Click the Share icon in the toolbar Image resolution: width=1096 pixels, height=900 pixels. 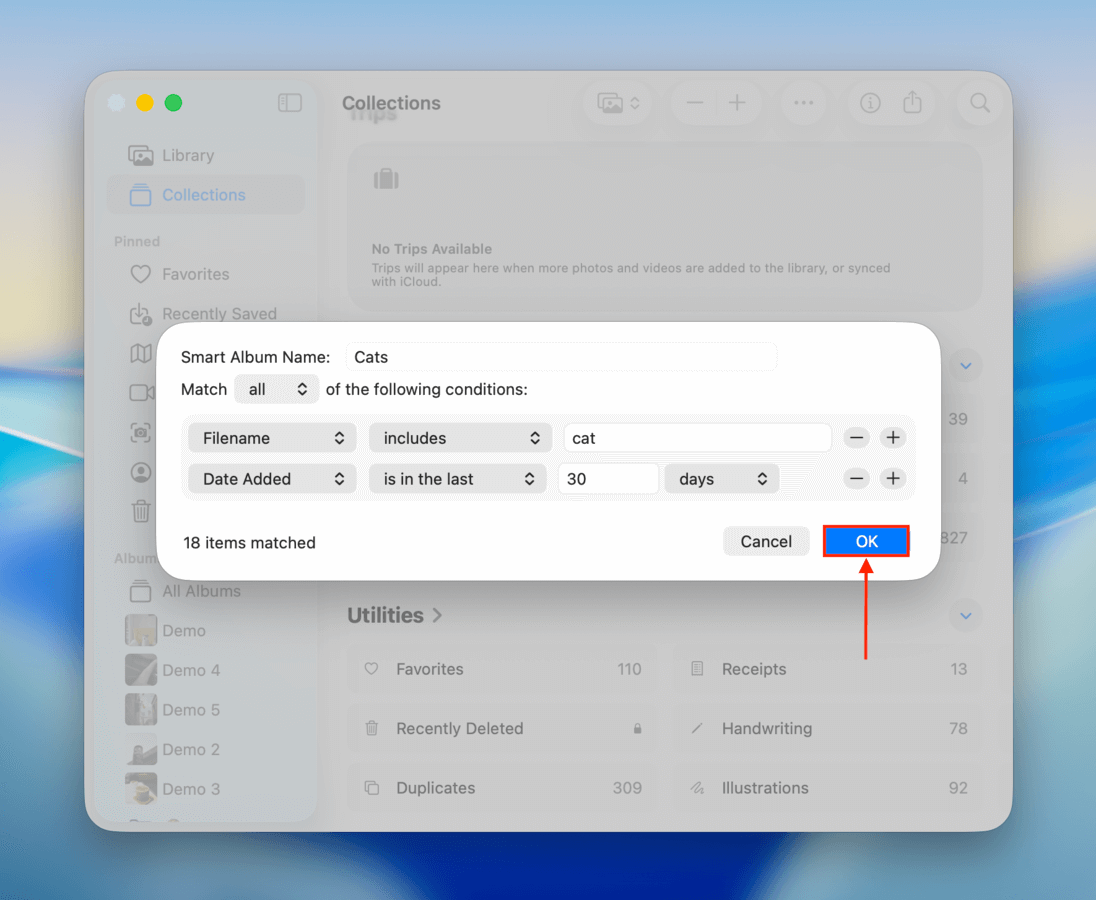pyautogui.click(x=913, y=102)
